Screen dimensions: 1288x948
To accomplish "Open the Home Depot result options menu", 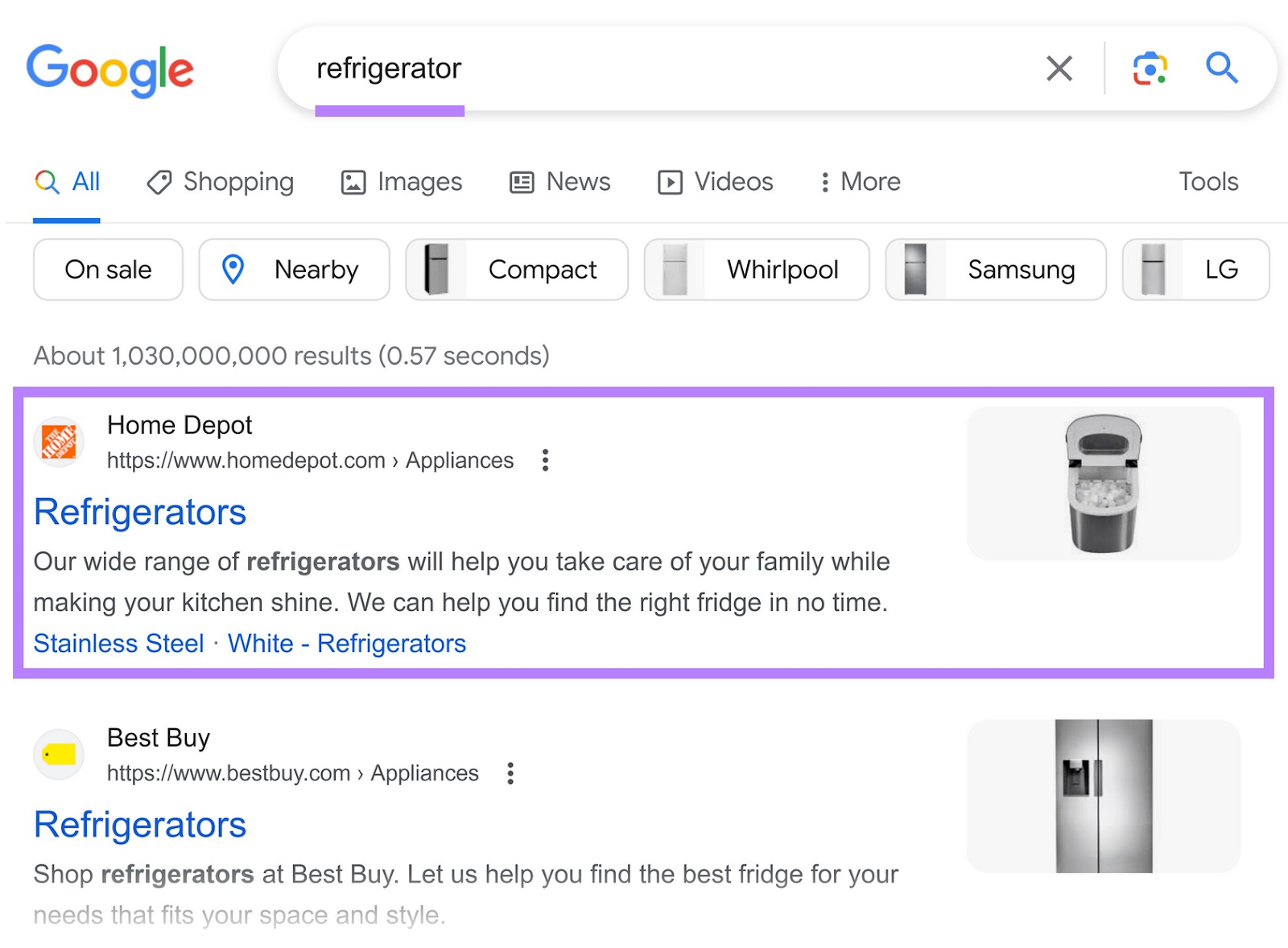I will click(545, 460).
